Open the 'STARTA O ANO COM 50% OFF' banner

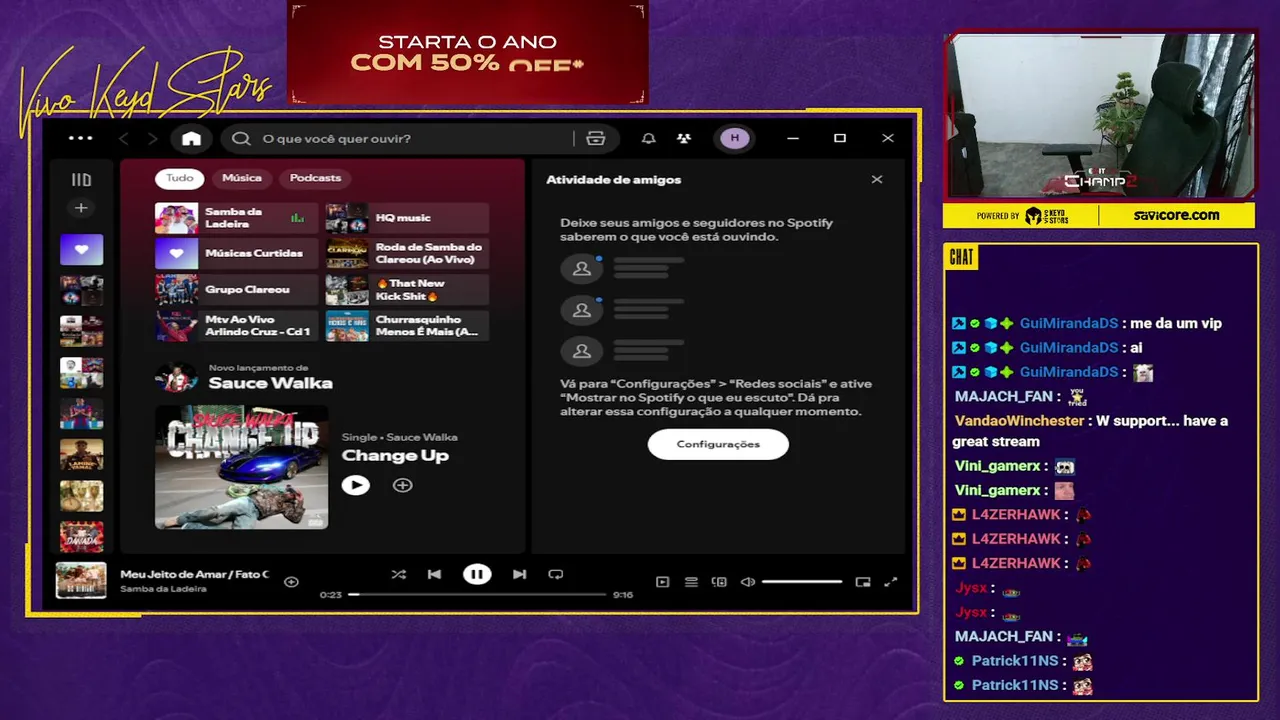[x=467, y=52]
